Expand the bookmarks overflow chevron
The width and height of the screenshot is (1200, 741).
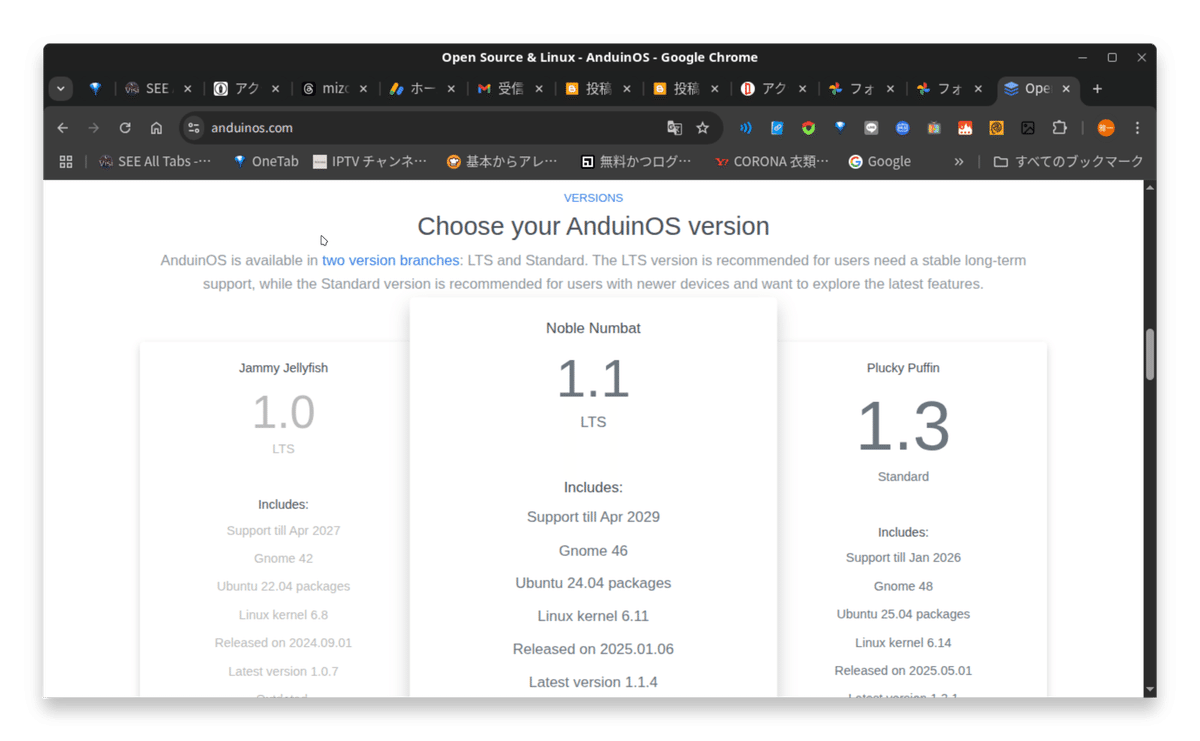[x=958, y=161]
